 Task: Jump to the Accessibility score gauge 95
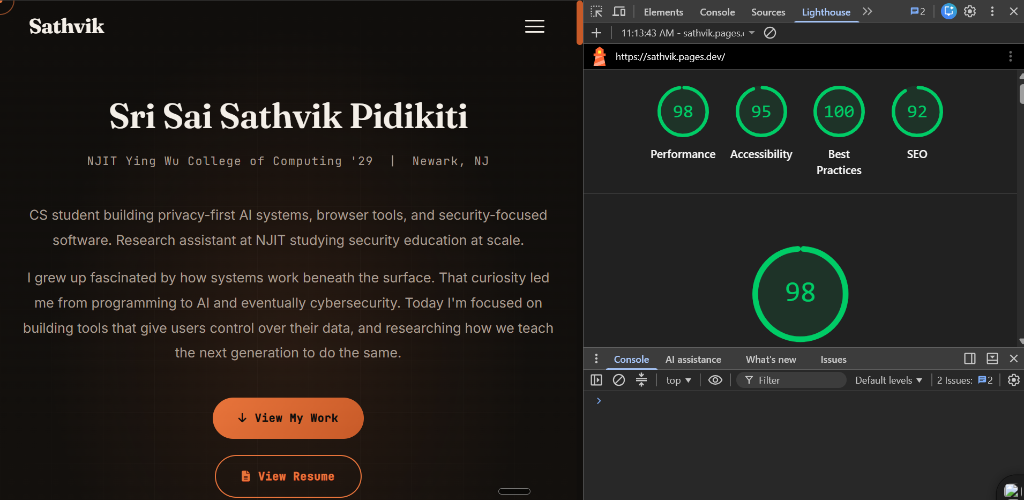[x=761, y=112]
